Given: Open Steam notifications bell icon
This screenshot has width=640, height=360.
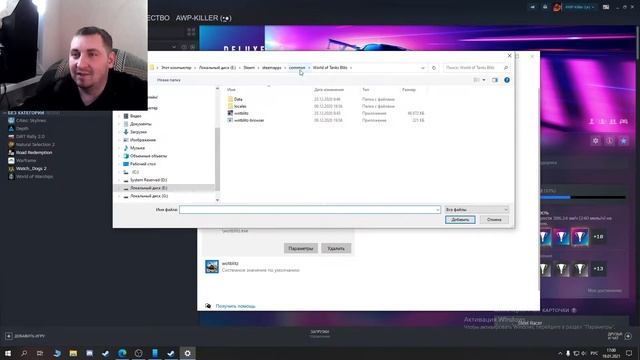Looking at the screenshot, I should 545,7.
